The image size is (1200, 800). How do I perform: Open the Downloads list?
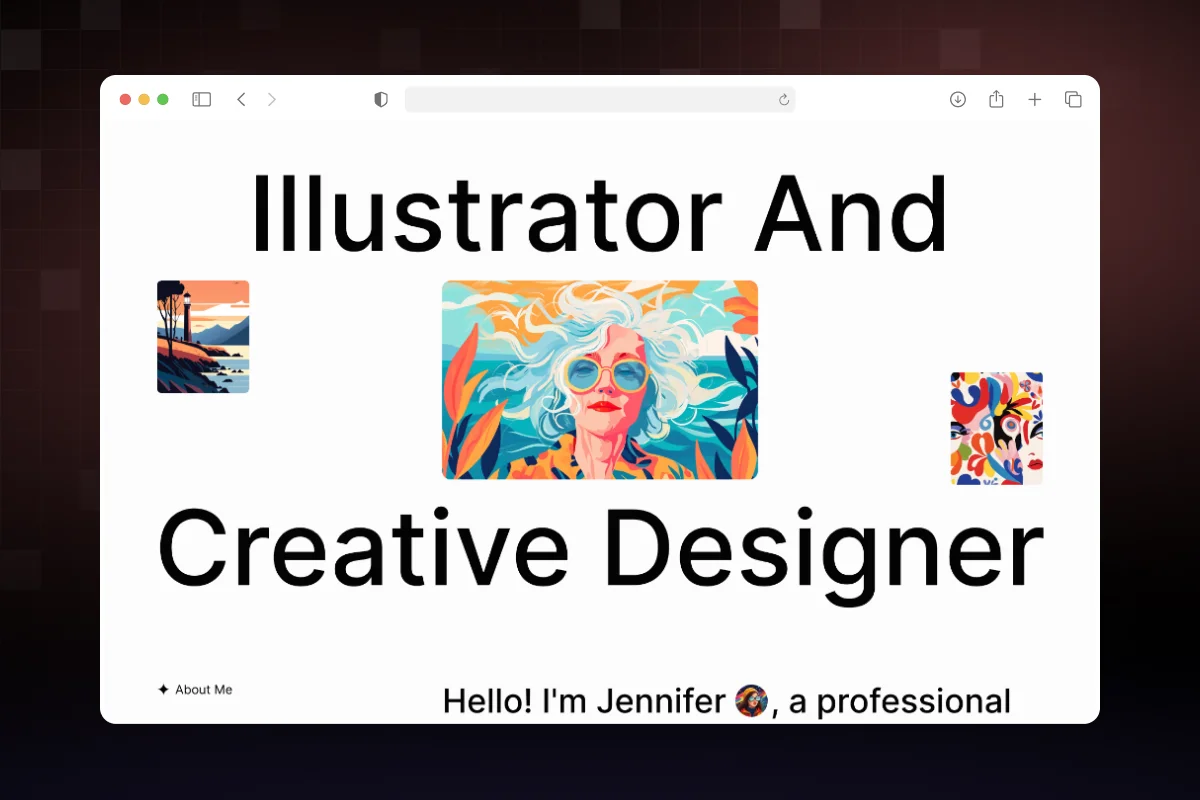tap(957, 99)
